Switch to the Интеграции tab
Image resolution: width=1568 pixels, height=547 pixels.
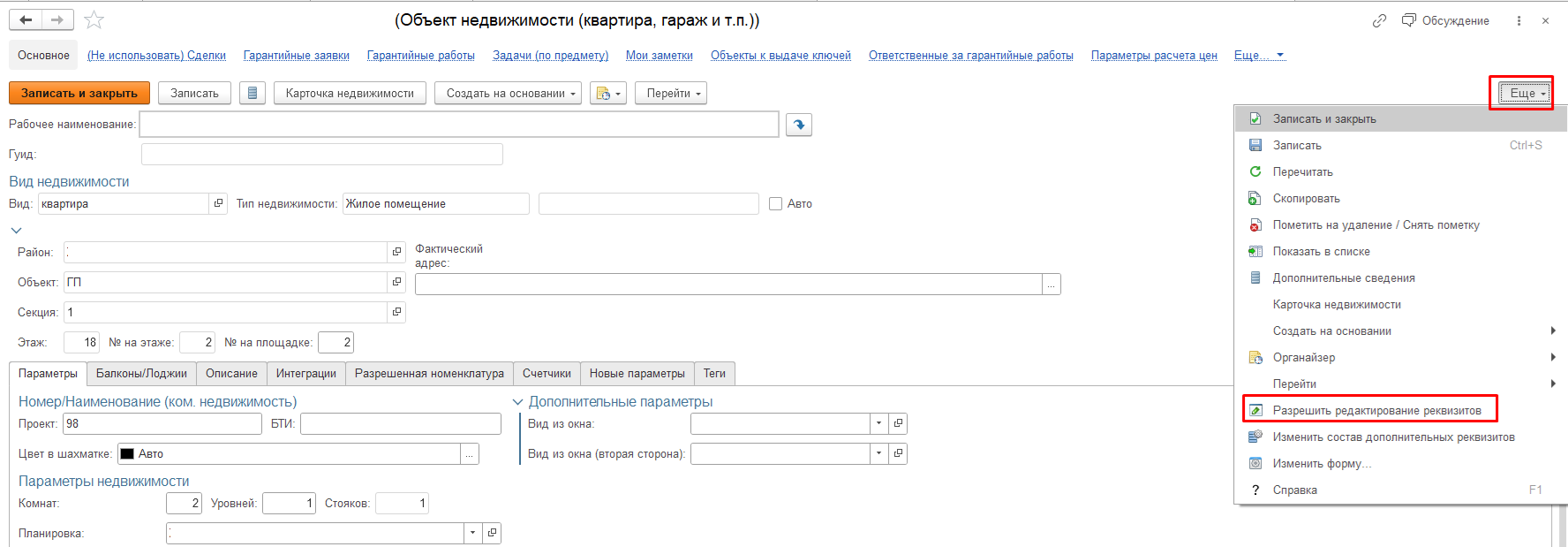(x=306, y=373)
